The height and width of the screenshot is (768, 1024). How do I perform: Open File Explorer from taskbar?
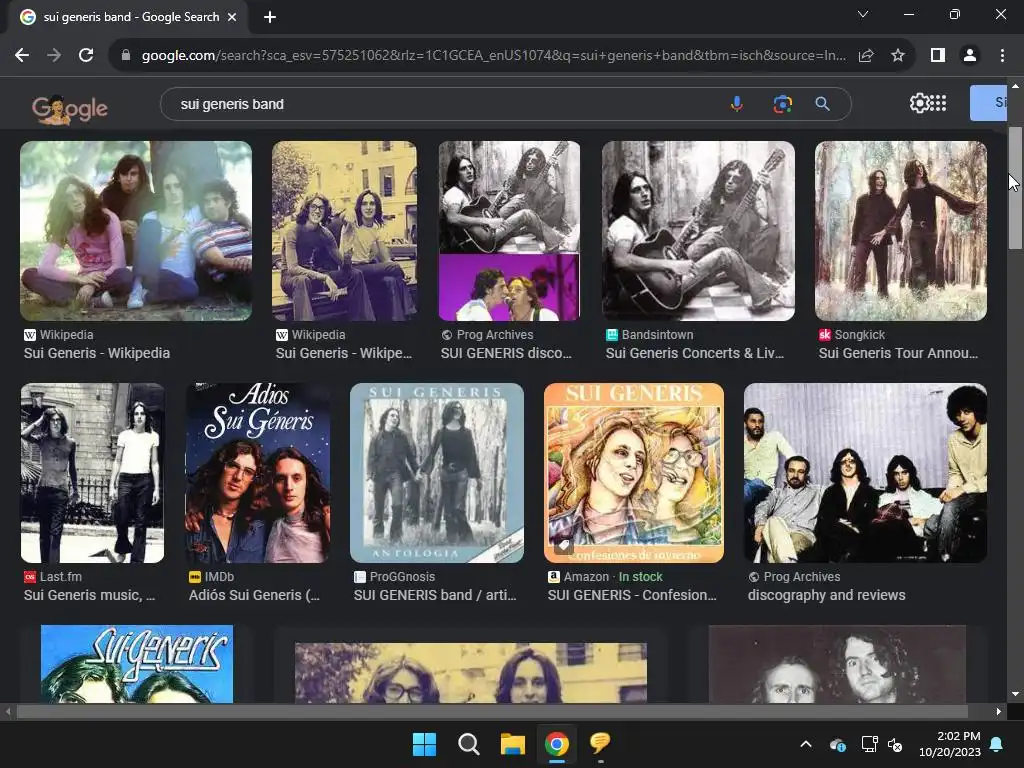[513, 744]
